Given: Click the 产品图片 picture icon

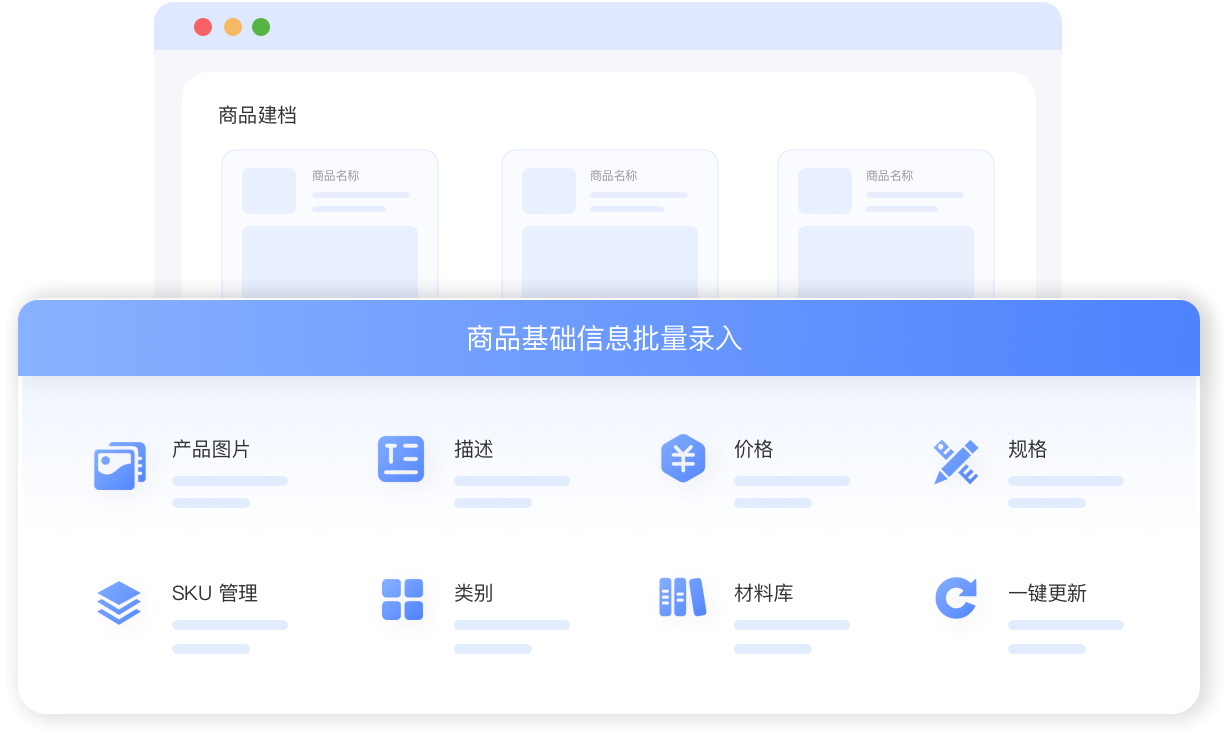Looking at the screenshot, I should (x=120, y=465).
